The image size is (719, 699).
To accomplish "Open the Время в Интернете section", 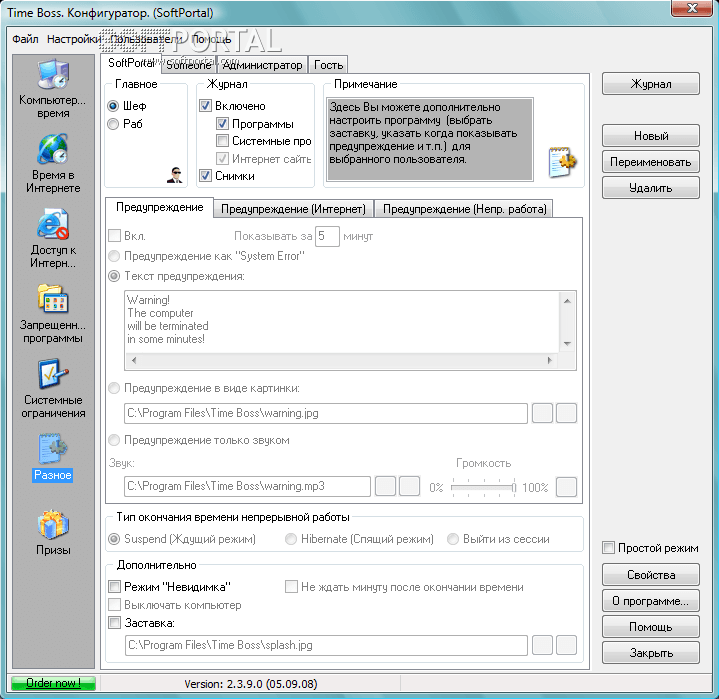I will coord(53,164).
